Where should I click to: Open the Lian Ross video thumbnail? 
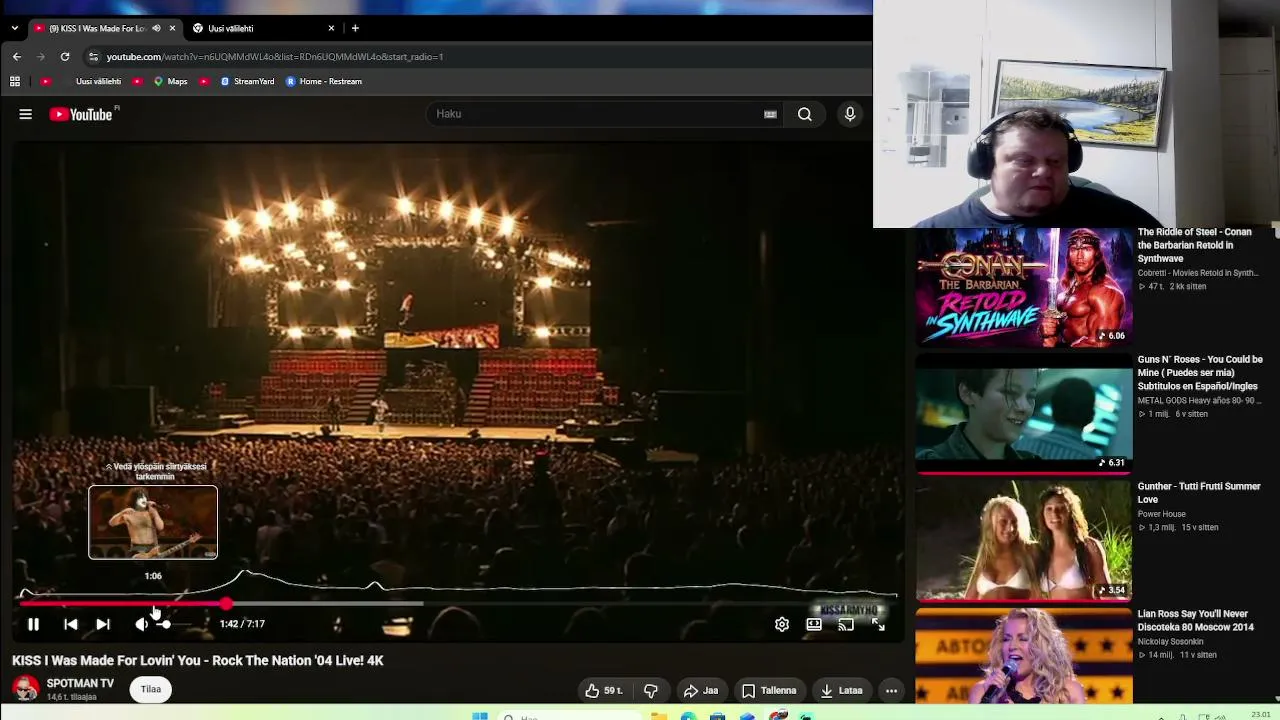tap(1024, 657)
